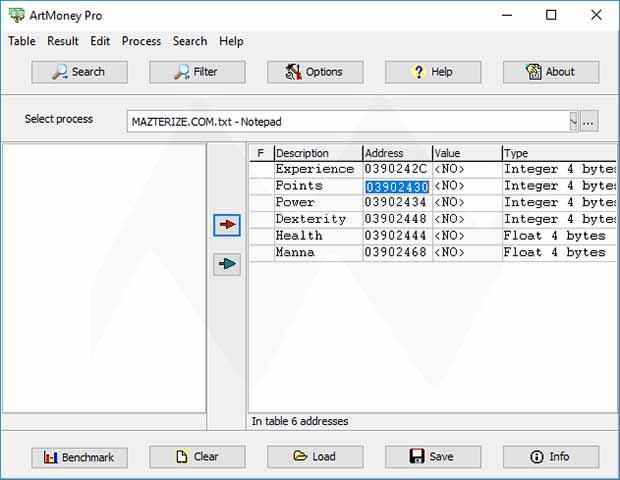The height and width of the screenshot is (480, 620).
Task: Save the current table
Action: tap(433, 457)
